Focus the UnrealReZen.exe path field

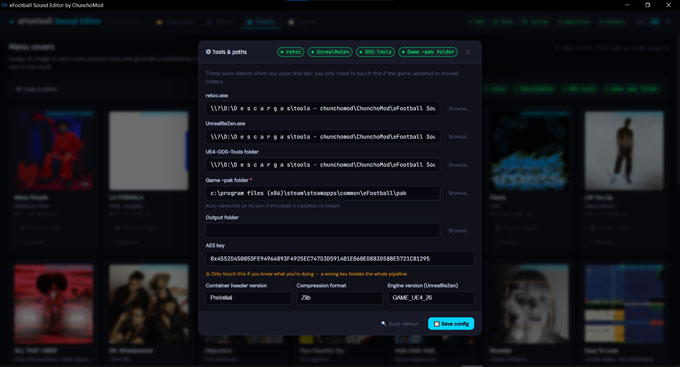coord(323,137)
